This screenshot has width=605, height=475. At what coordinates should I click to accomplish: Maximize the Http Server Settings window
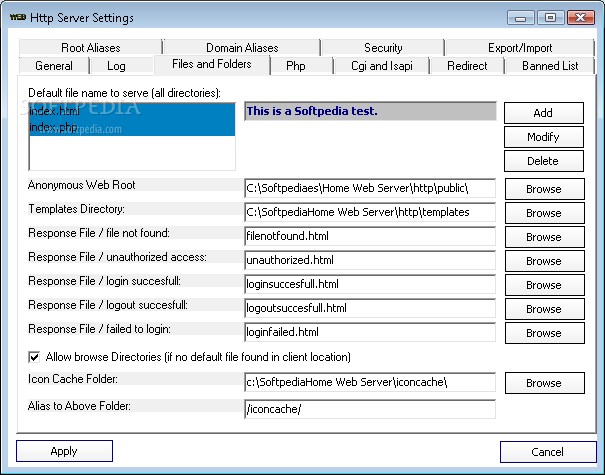coord(551,18)
